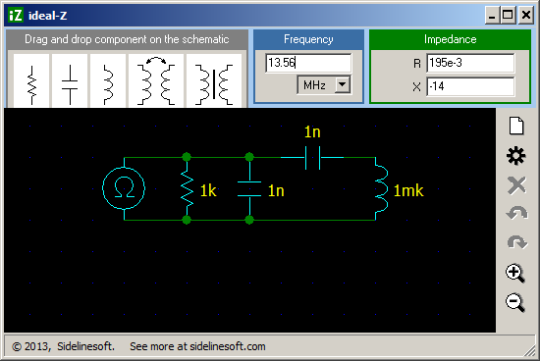Select the 1mk inductor in the schematic
Viewport: 540px width, 361px height.
[x=381, y=189]
